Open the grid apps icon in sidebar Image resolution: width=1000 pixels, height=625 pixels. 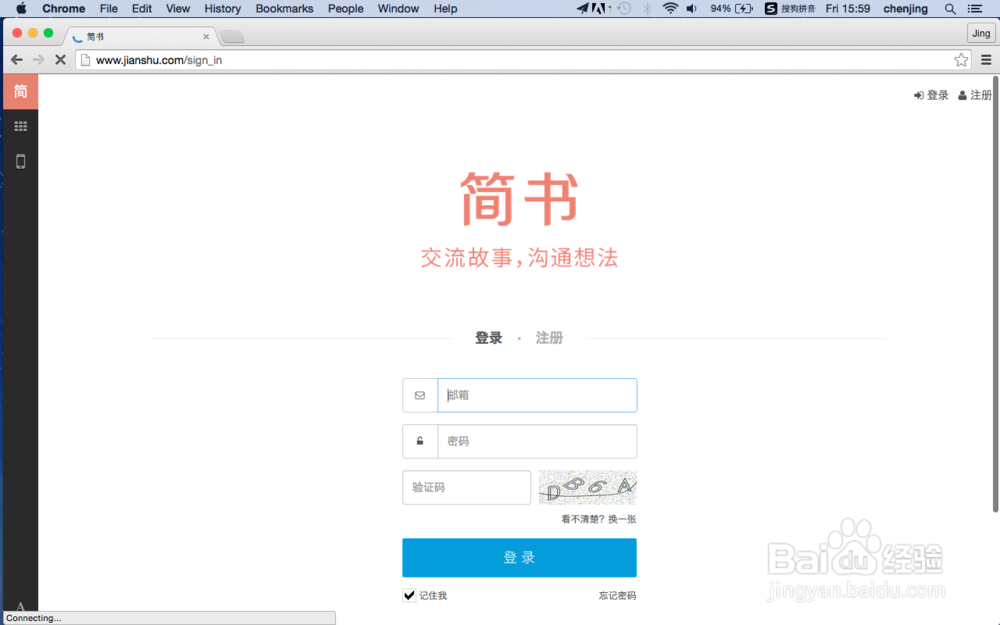20,126
